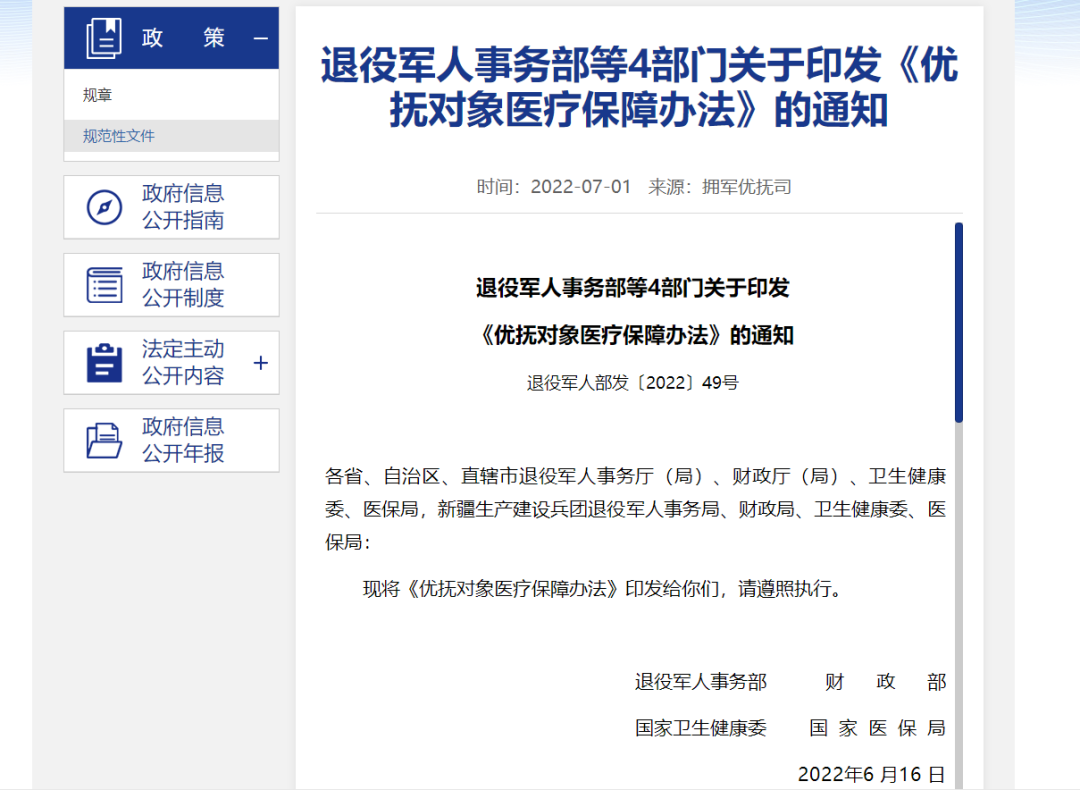Click document number 退役军人部发〔2022〕49号
This screenshot has width=1080, height=790.
coord(632,383)
